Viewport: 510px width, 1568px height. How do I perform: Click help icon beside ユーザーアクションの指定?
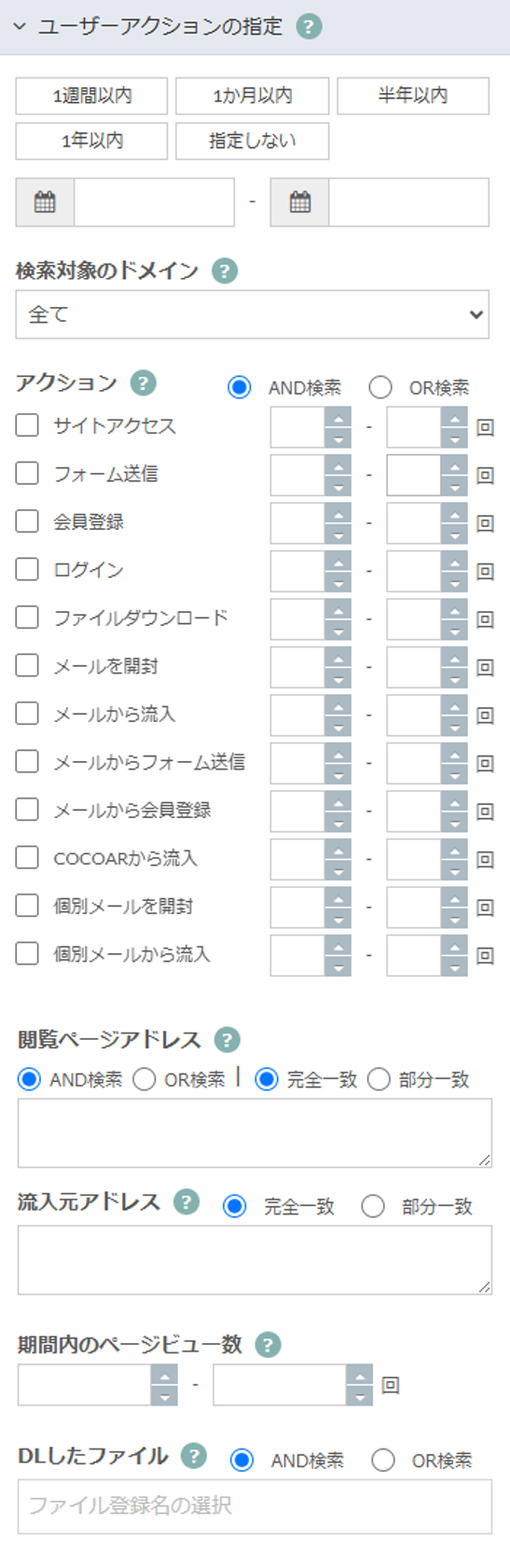click(x=309, y=26)
